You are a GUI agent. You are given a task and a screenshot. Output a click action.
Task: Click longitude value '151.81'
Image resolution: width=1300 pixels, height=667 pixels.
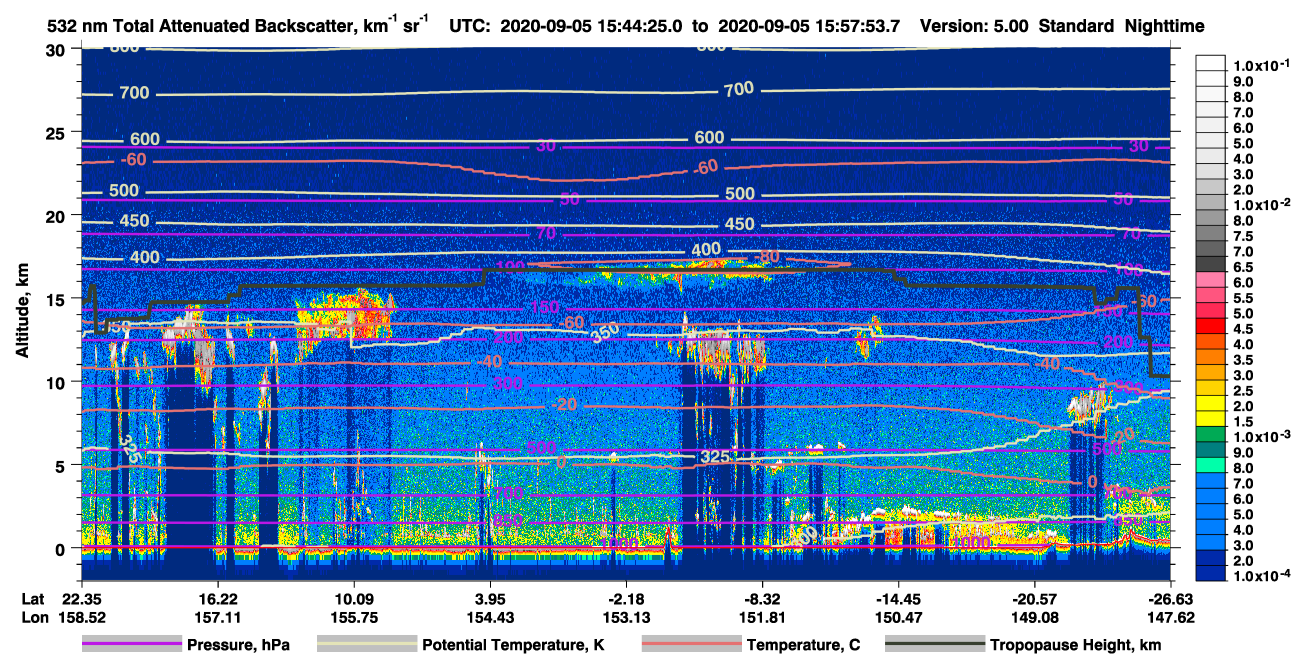[763, 617]
